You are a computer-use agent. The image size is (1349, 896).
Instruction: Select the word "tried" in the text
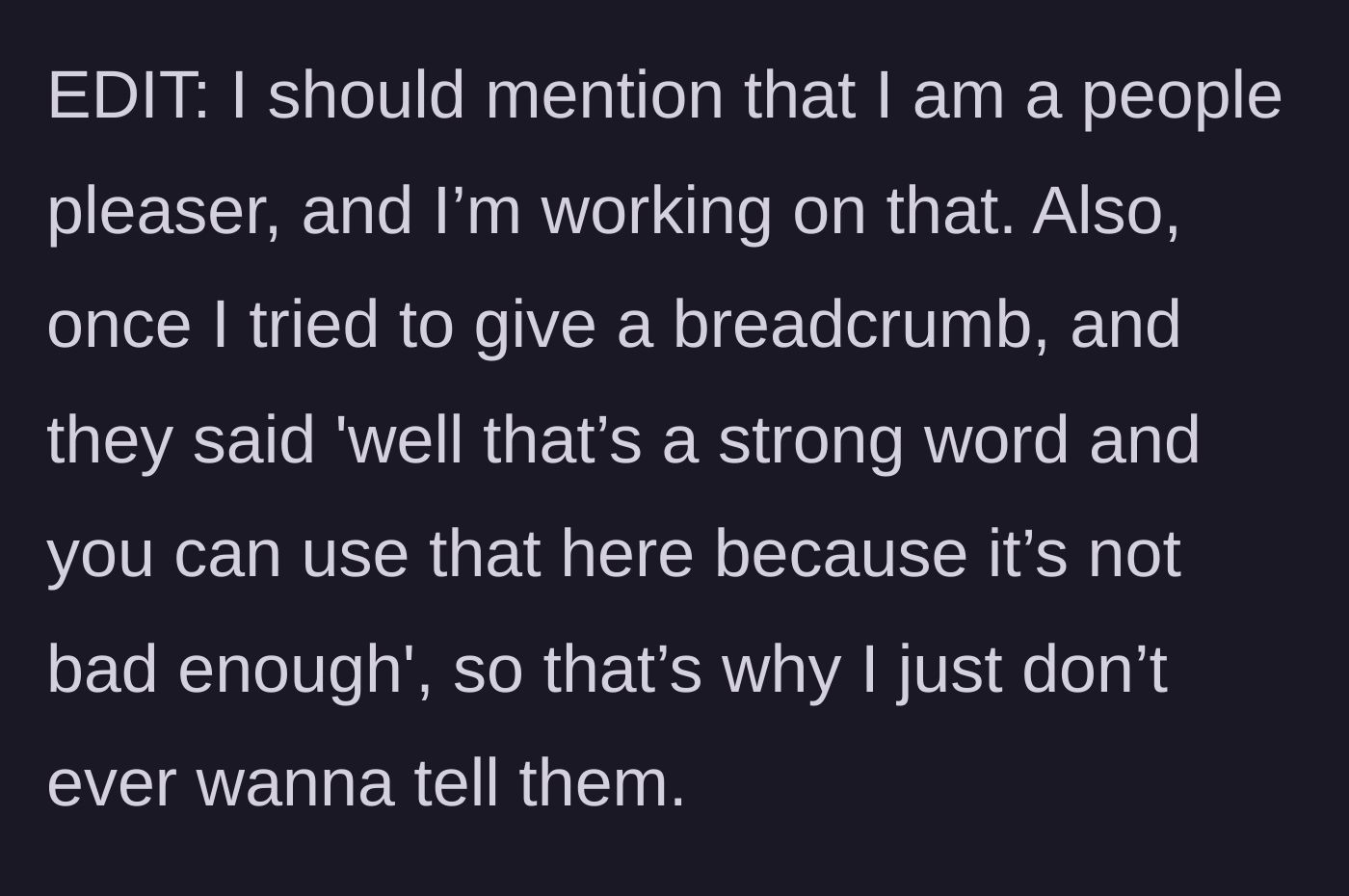tap(314, 325)
